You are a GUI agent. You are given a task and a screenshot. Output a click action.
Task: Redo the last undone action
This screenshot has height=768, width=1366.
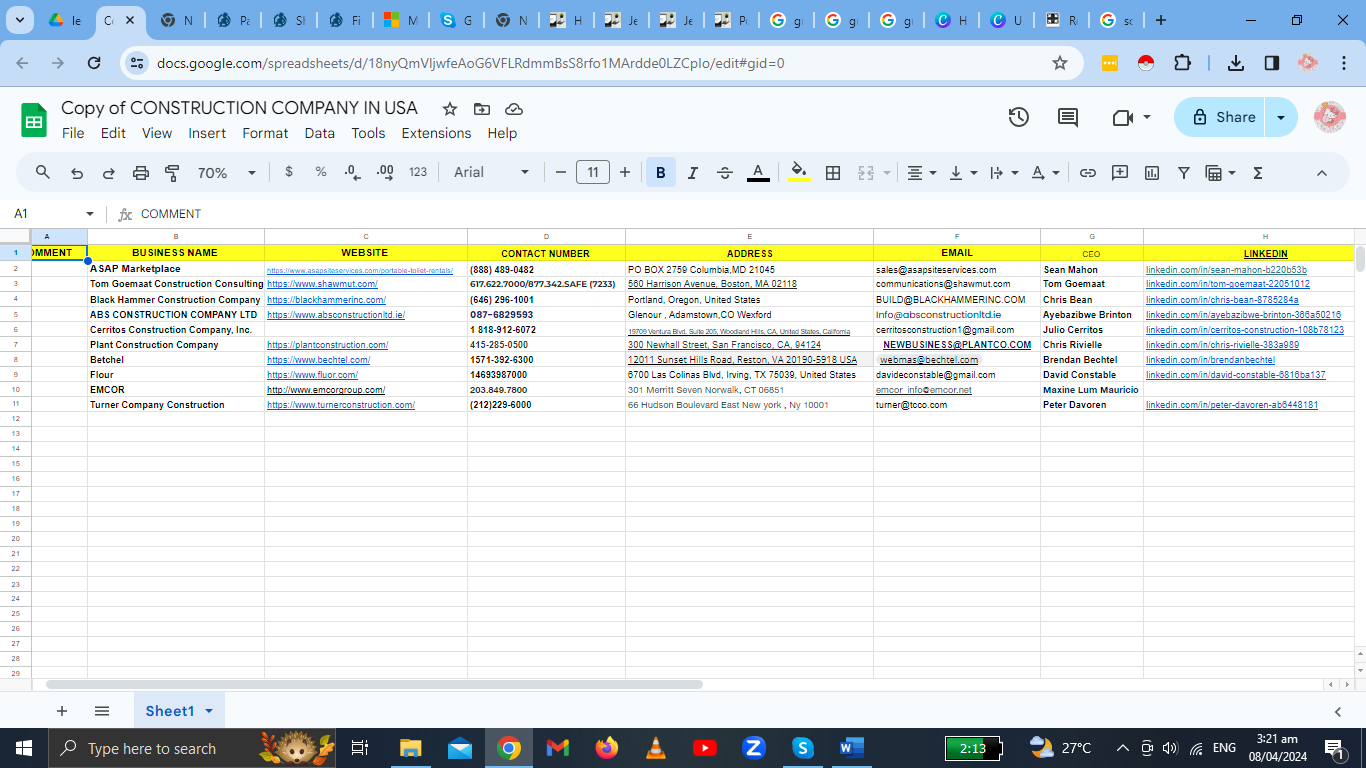109,172
